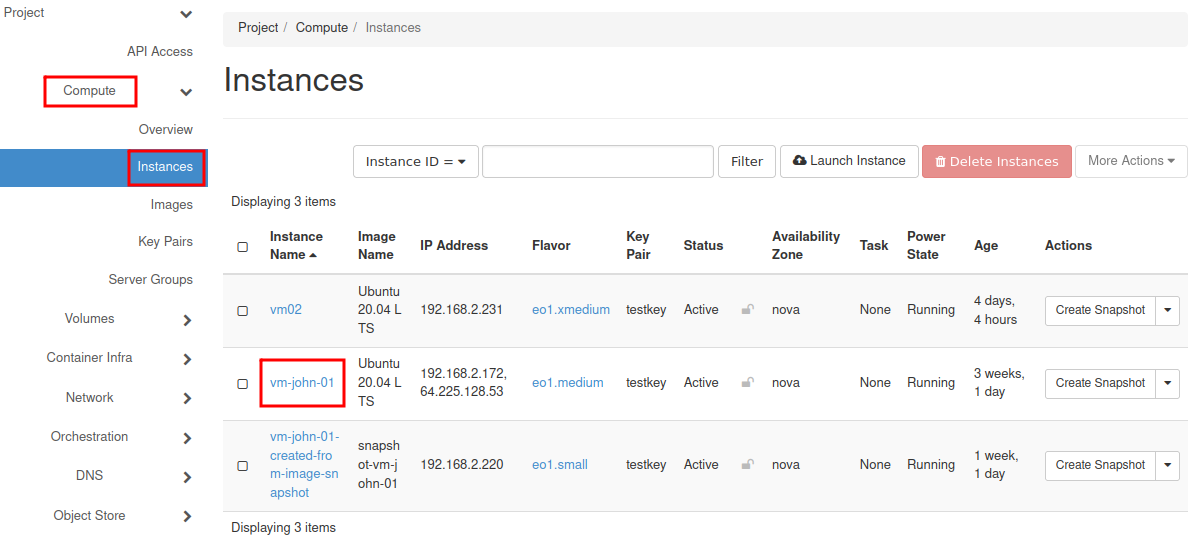1198x539 pixels.
Task: Open action dropdown arrow for vm02
Action: coord(1168,310)
